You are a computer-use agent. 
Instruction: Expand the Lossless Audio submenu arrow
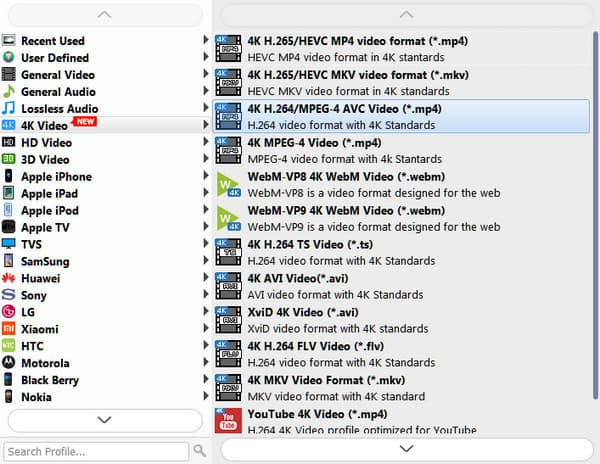pos(206,108)
